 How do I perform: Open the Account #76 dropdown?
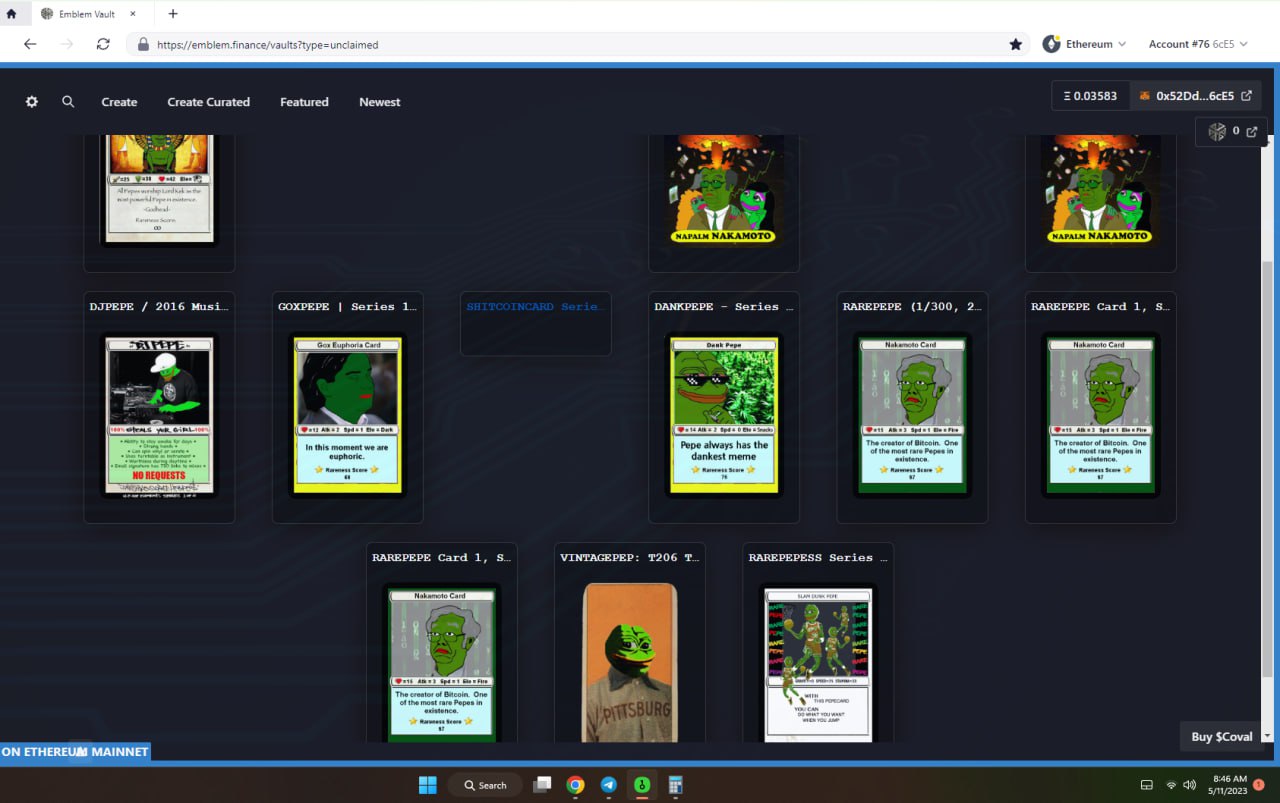click(x=1197, y=44)
